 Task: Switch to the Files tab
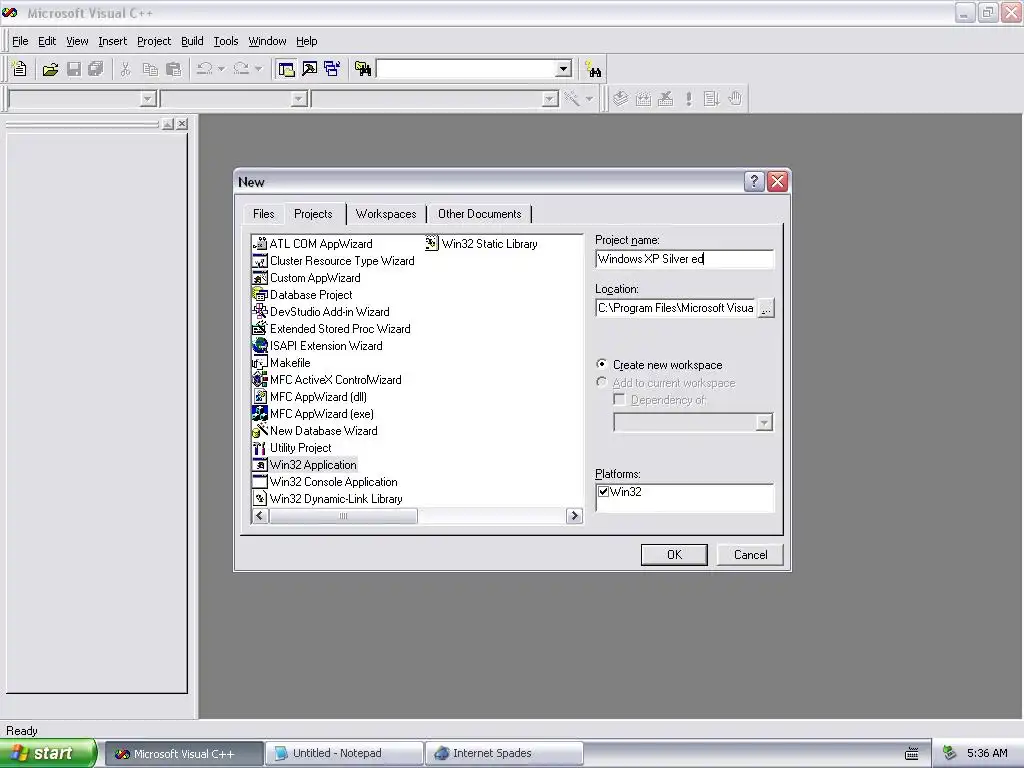pyautogui.click(x=263, y=214)
